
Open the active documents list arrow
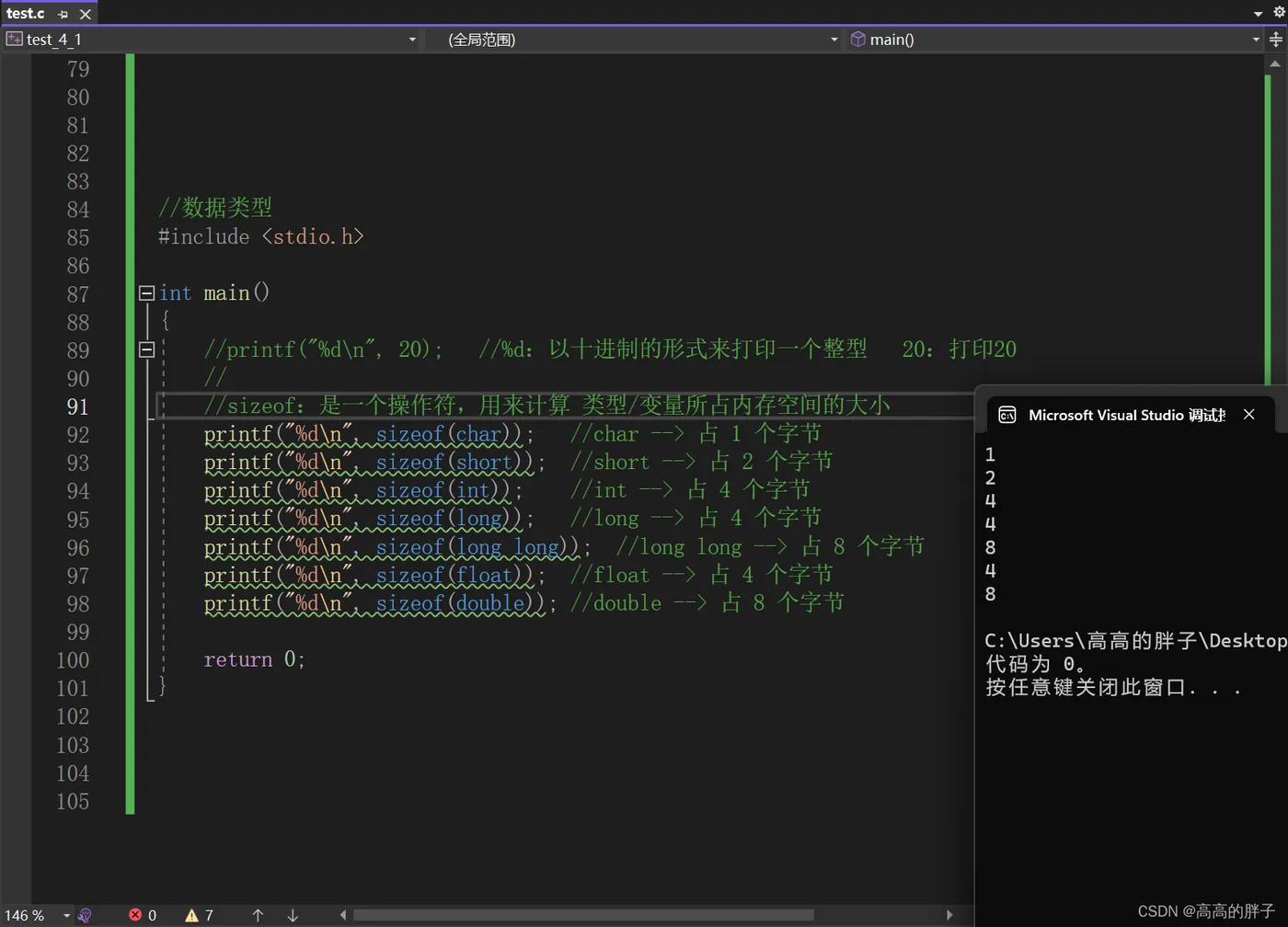pos(1258,13)
